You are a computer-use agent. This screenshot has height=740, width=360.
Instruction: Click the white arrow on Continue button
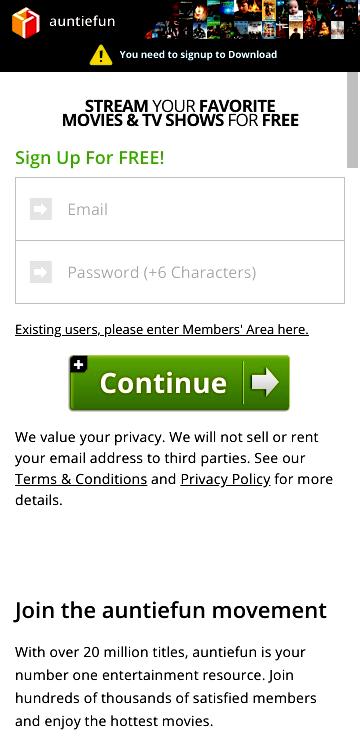click(x=265, y=382)
